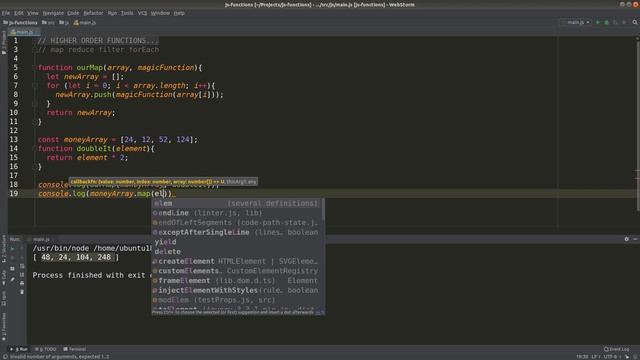
Task: Open the Favorites sidebar tab
Action: click(4, 327)
